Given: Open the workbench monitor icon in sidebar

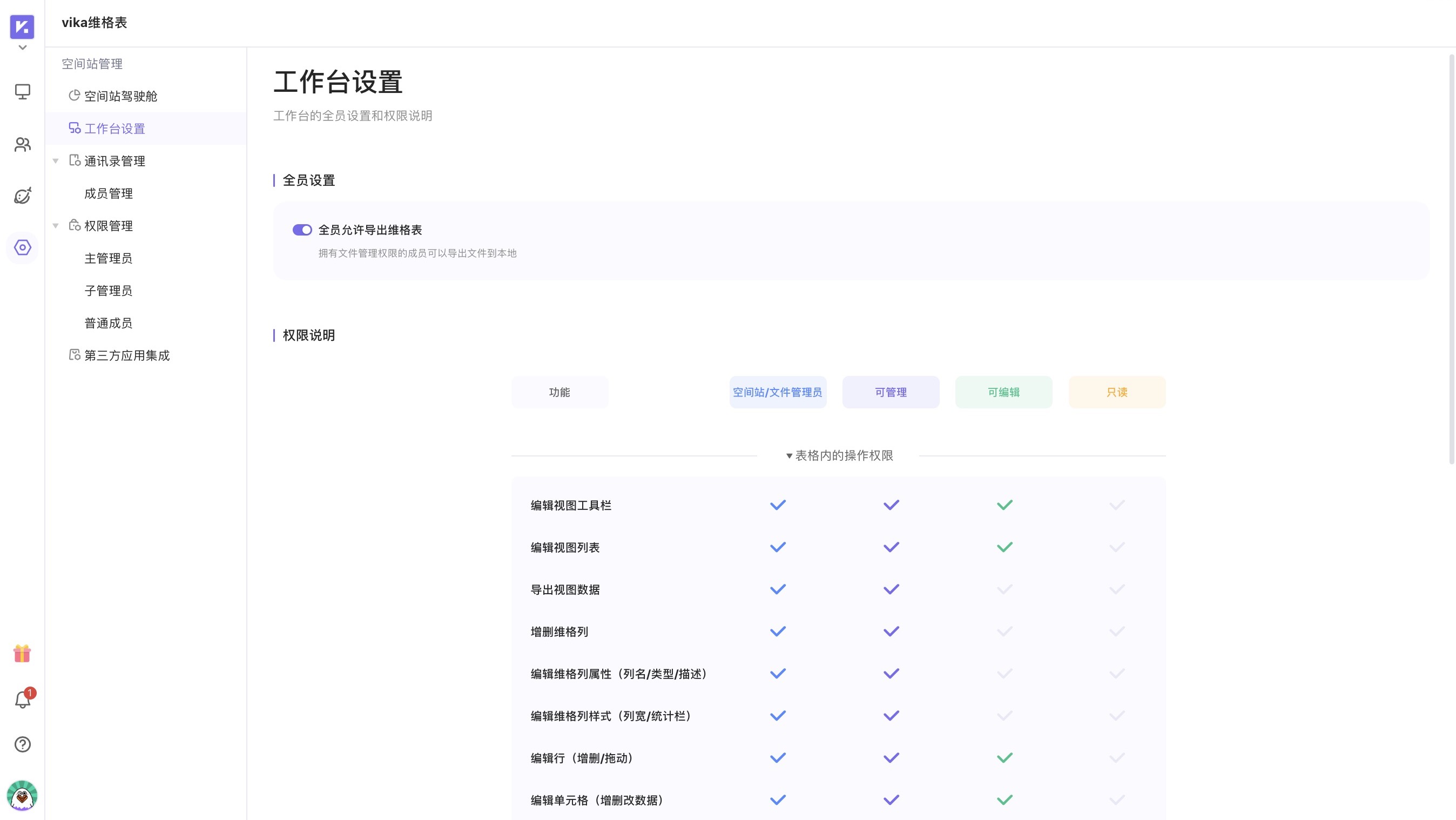Looking at the screenshot, I should (x=22, y=92).
